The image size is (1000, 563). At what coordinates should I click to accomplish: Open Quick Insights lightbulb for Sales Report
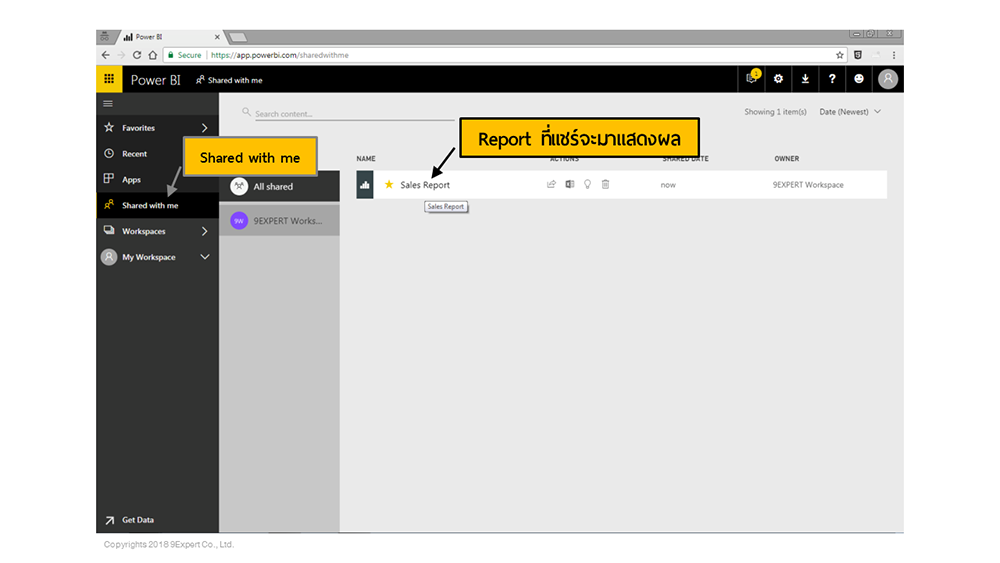[x=587, y=184]
